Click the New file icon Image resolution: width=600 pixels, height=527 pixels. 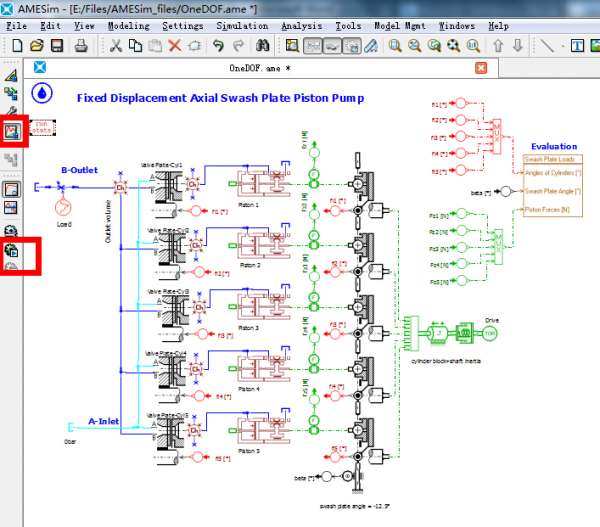click(16, 46)
